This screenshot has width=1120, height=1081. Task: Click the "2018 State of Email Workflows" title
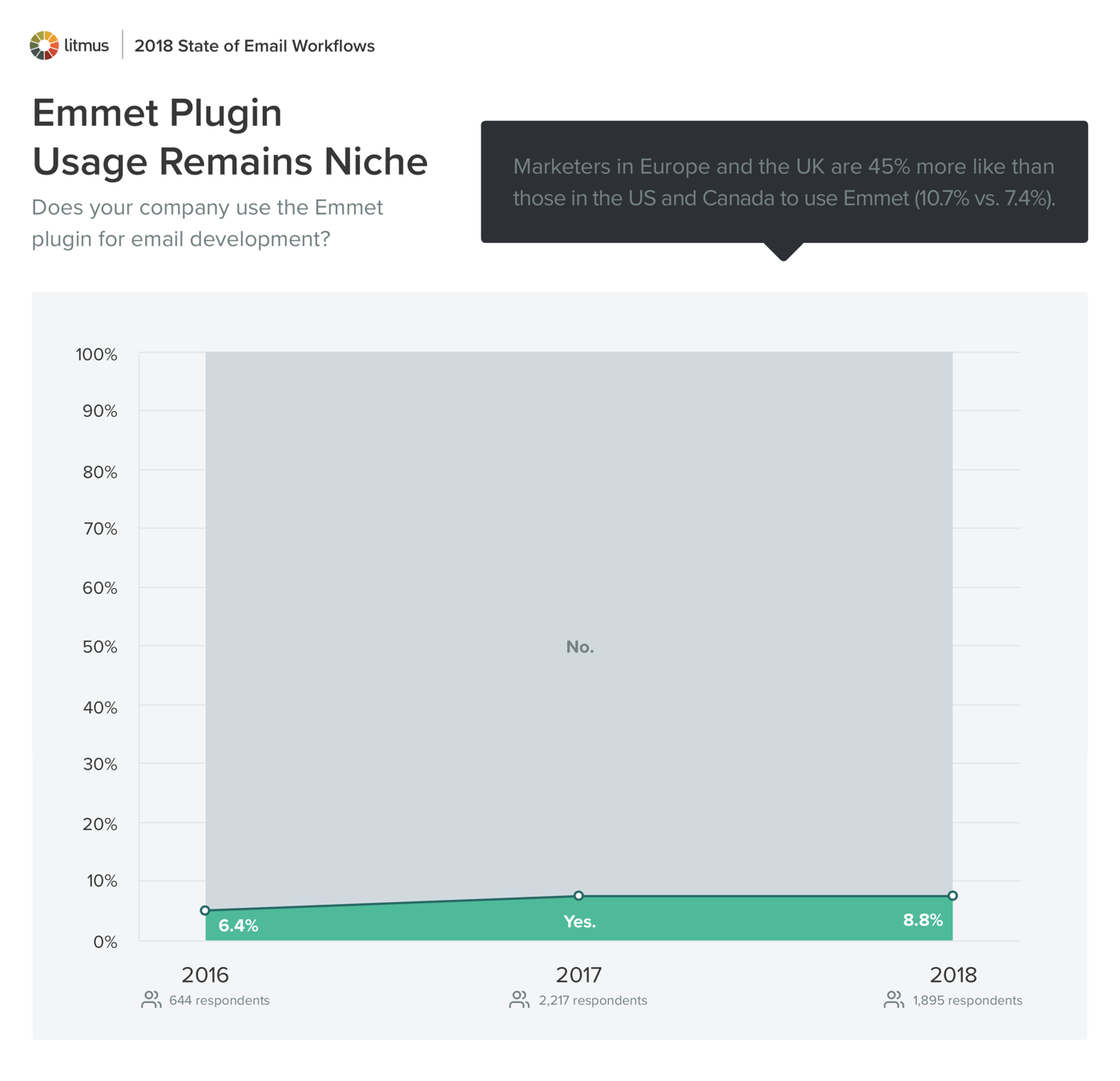tap(254, 46)
